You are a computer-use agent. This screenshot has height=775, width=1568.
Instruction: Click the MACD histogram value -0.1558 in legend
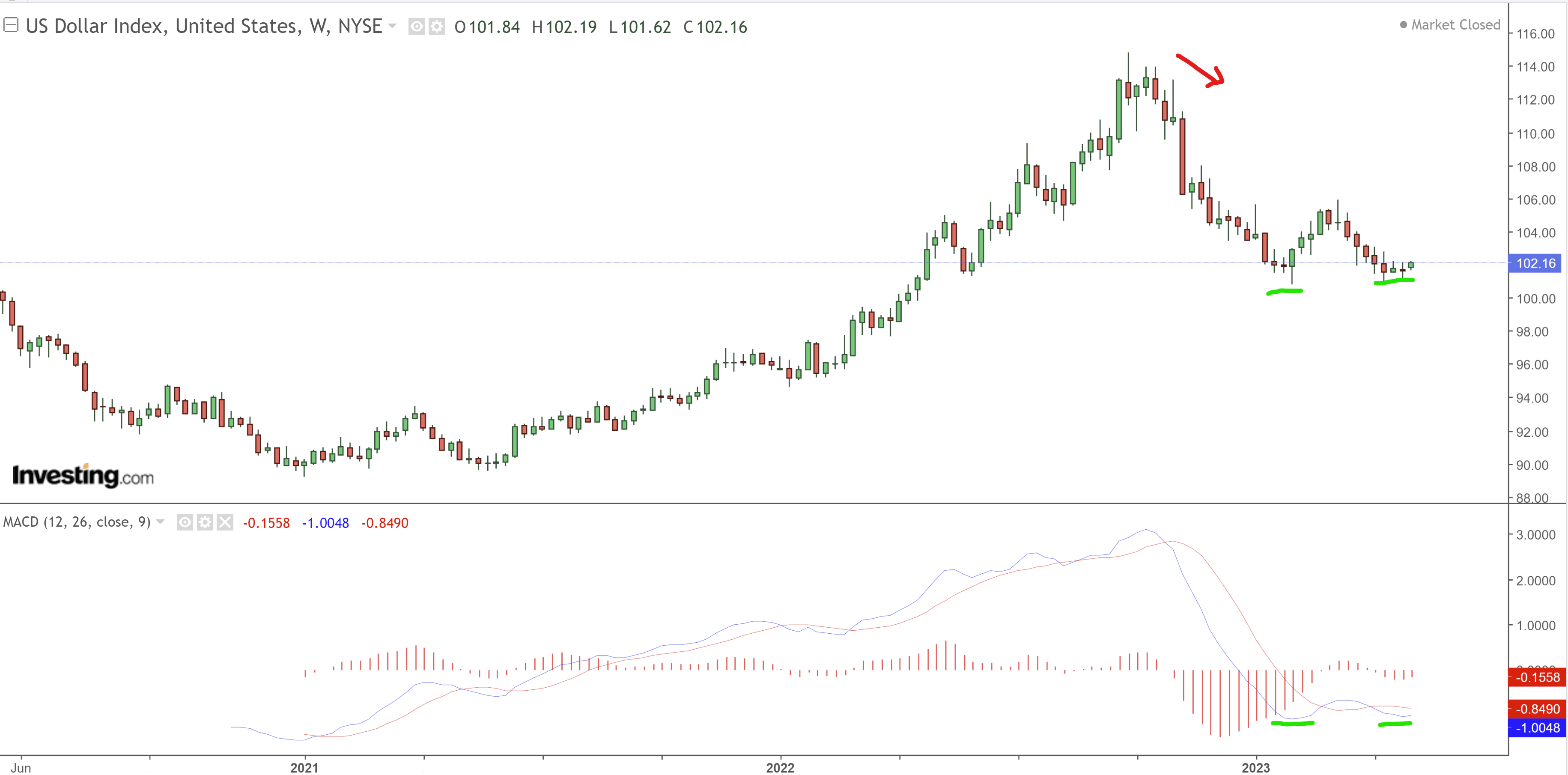267,523
